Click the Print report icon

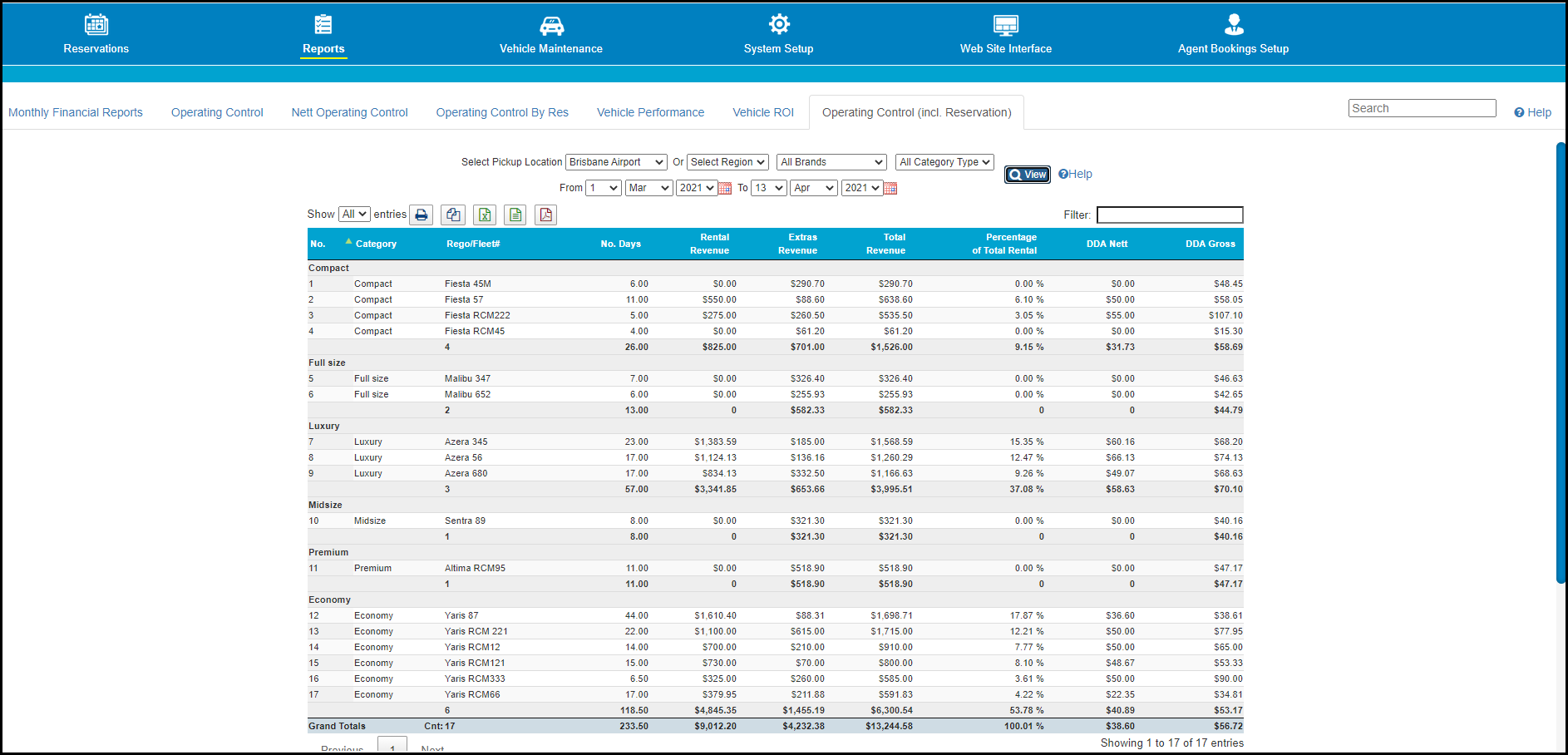[x=422, y=215]
